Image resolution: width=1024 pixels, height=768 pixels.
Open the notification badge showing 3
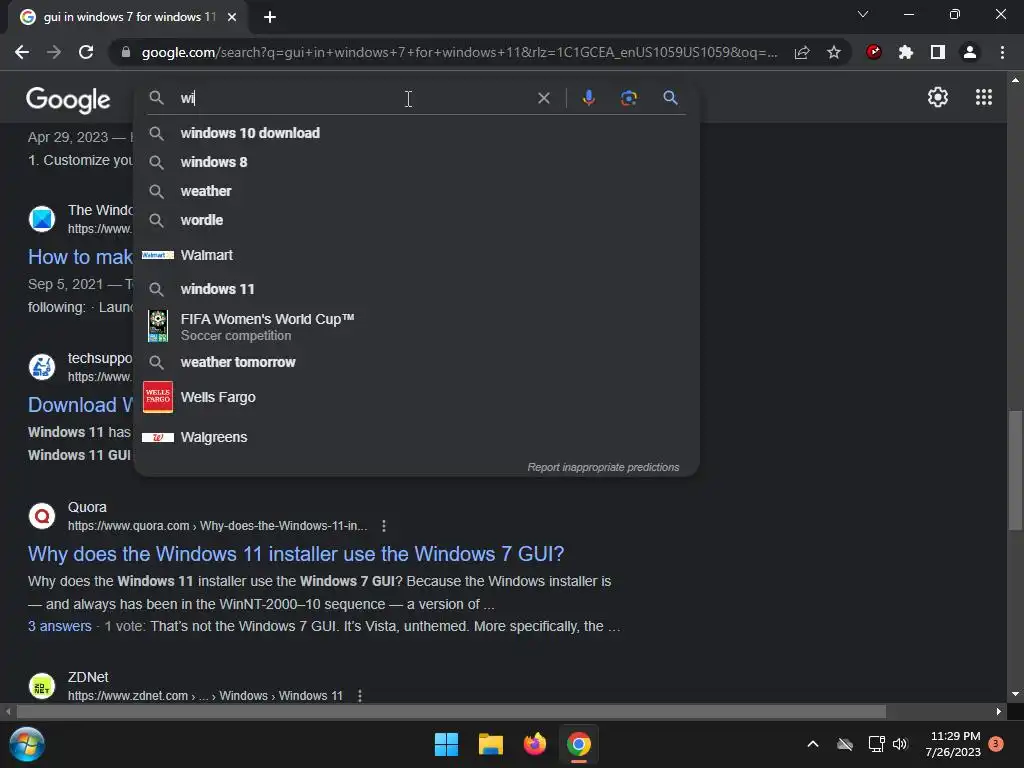996,744
